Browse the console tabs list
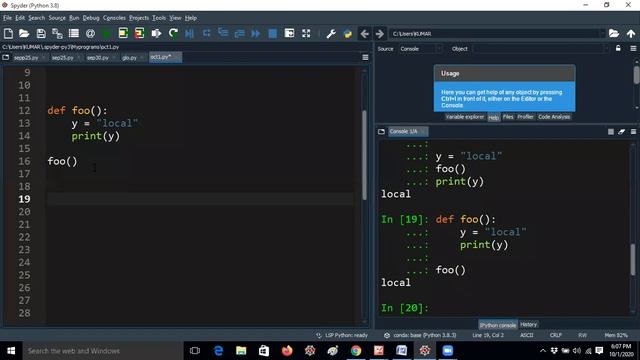The image size is (640, 360). [381, 131]
